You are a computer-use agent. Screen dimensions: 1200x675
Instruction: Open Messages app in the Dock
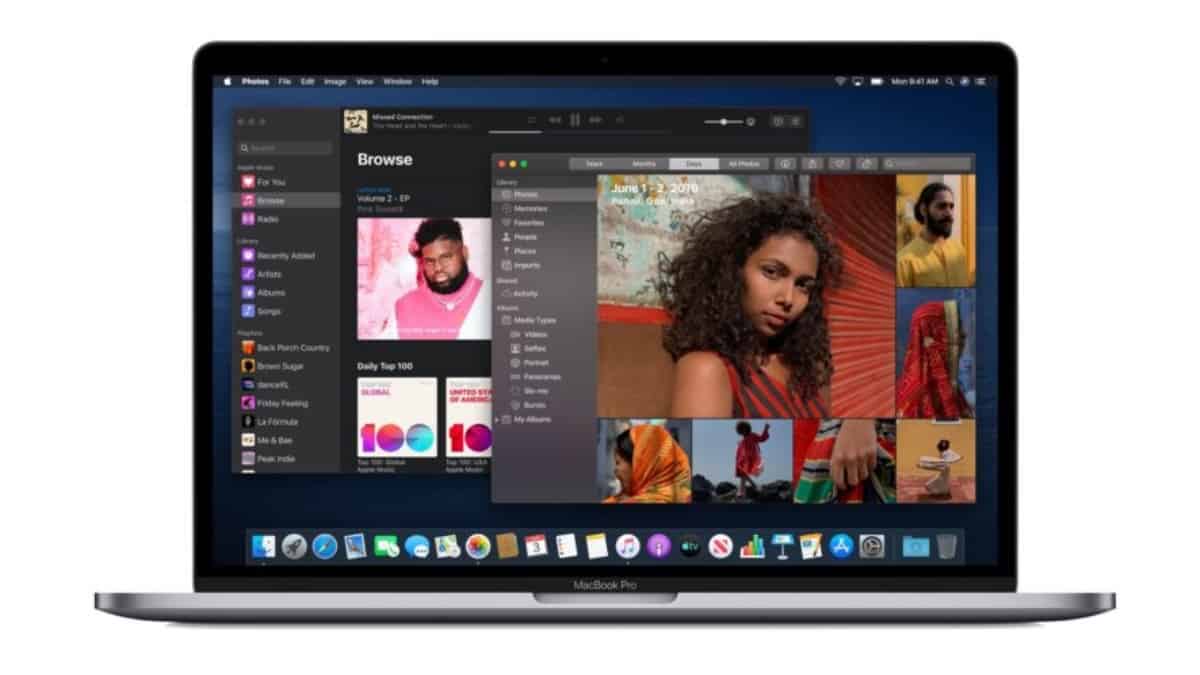pos(417,546)
